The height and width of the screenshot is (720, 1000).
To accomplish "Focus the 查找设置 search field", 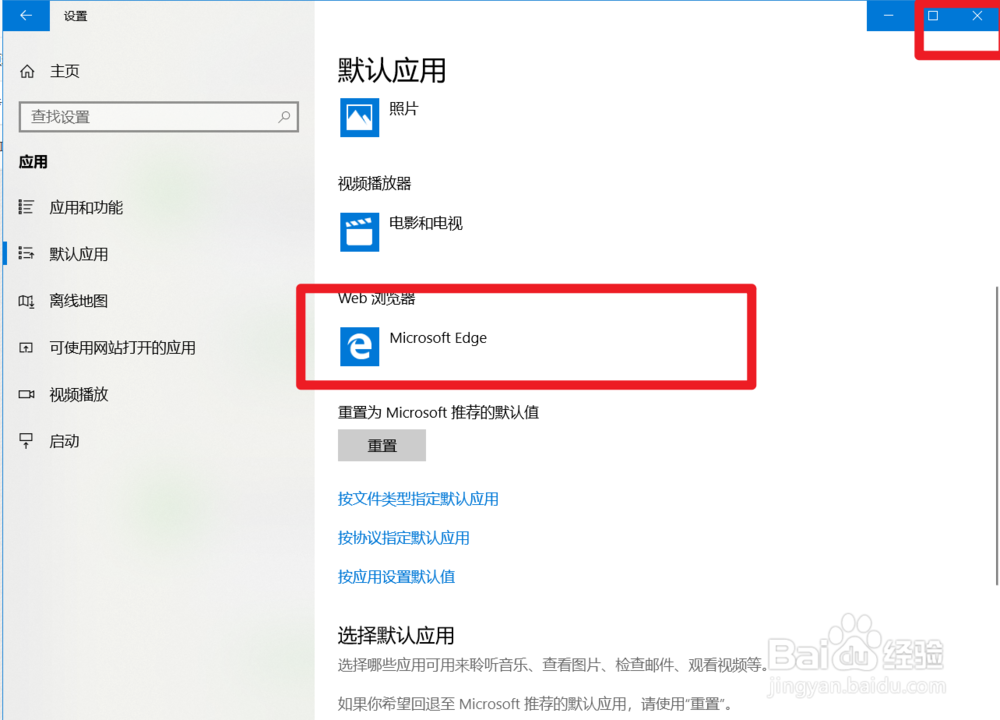I will [159, 117].
